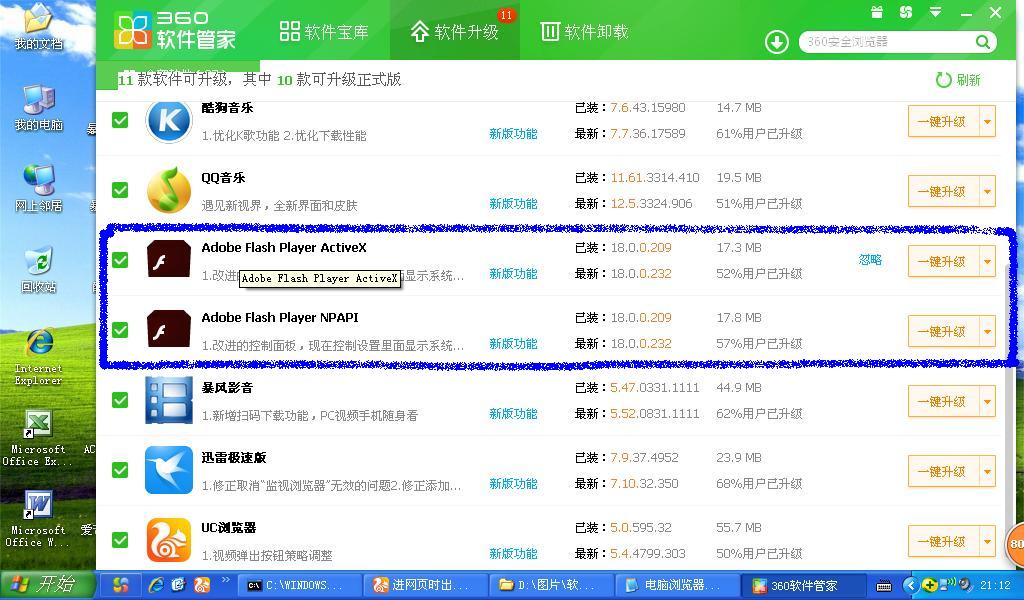
Task: Expand the 迅雷极速版 upgrade options arrow
Action: (987, 471)
